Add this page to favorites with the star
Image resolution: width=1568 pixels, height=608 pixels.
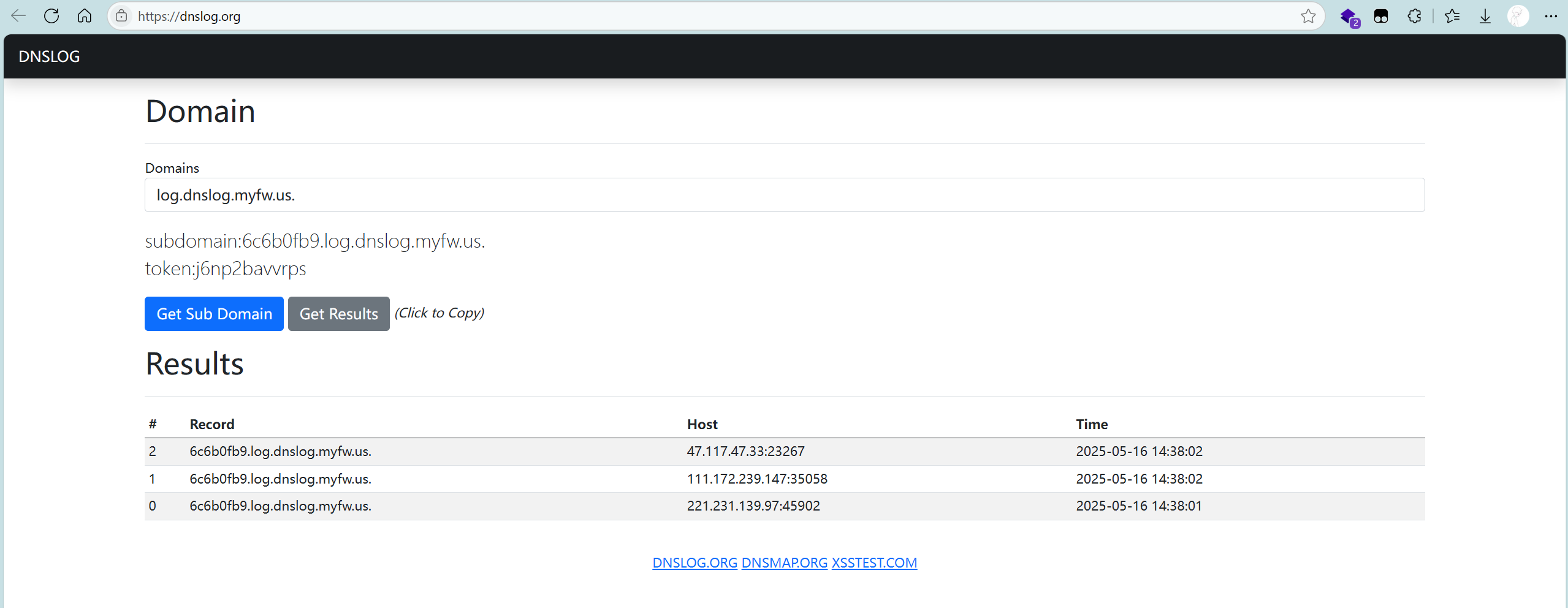point(1308,16)
